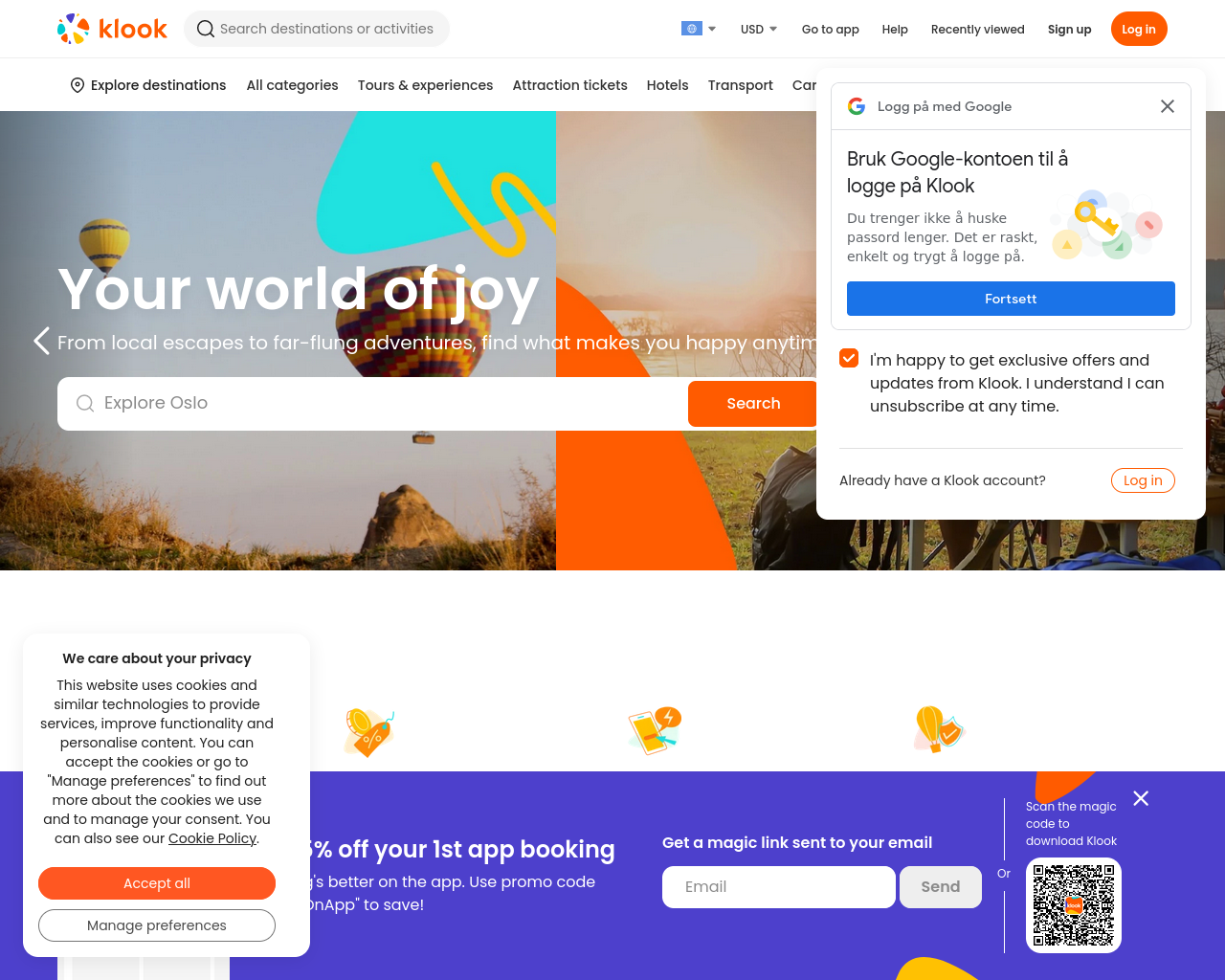The image size is (1225, 980).
Task: Click the phone lightning booking icon
Action: pos(655,730)
